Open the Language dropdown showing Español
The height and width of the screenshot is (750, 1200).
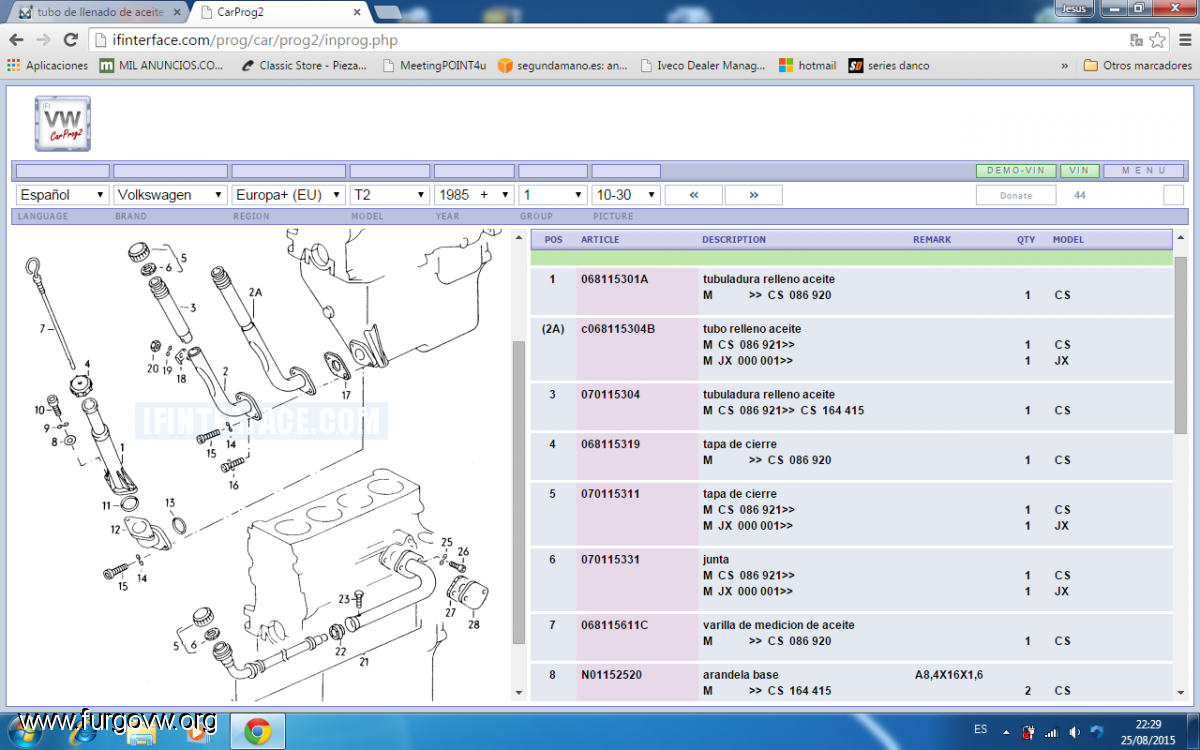click(x=62, y=195)
